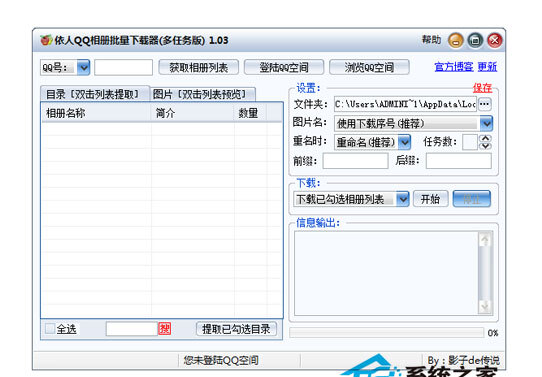Expand the 下载已勾选相册列表 dropdown

coord(402,199)
